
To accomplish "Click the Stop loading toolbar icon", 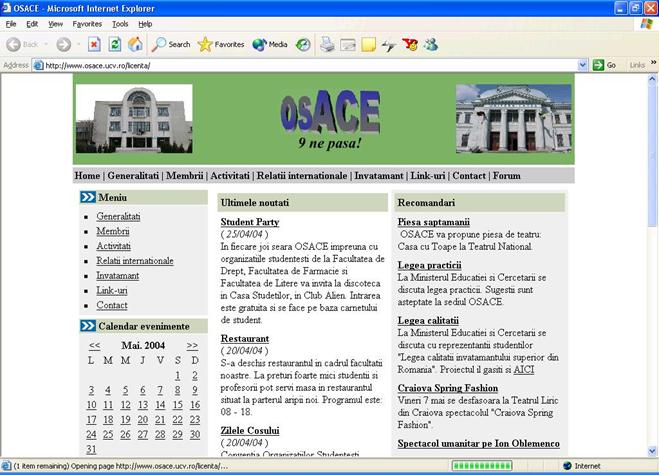I will 94,44.
